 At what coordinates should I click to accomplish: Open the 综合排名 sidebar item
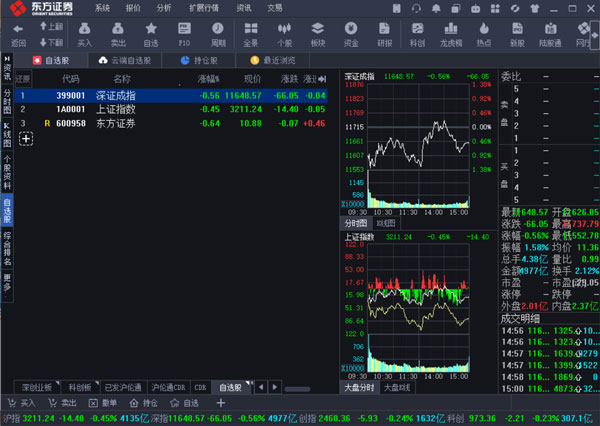pos(7,249)
